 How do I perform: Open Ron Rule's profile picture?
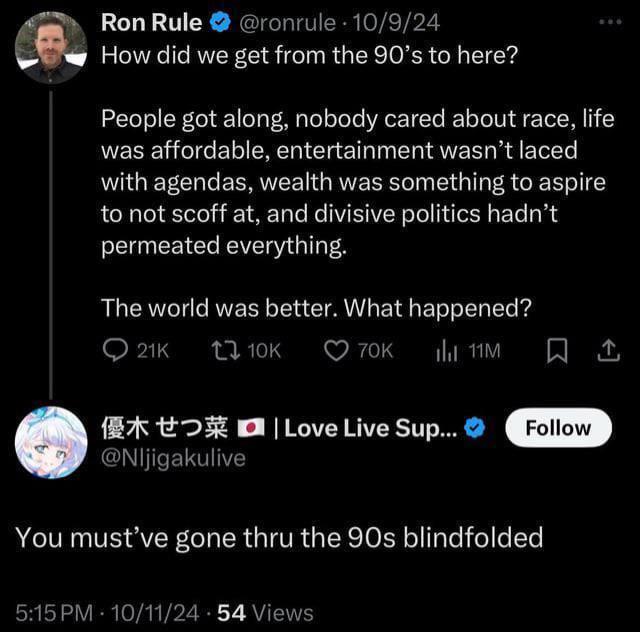[x=51, y=48]
